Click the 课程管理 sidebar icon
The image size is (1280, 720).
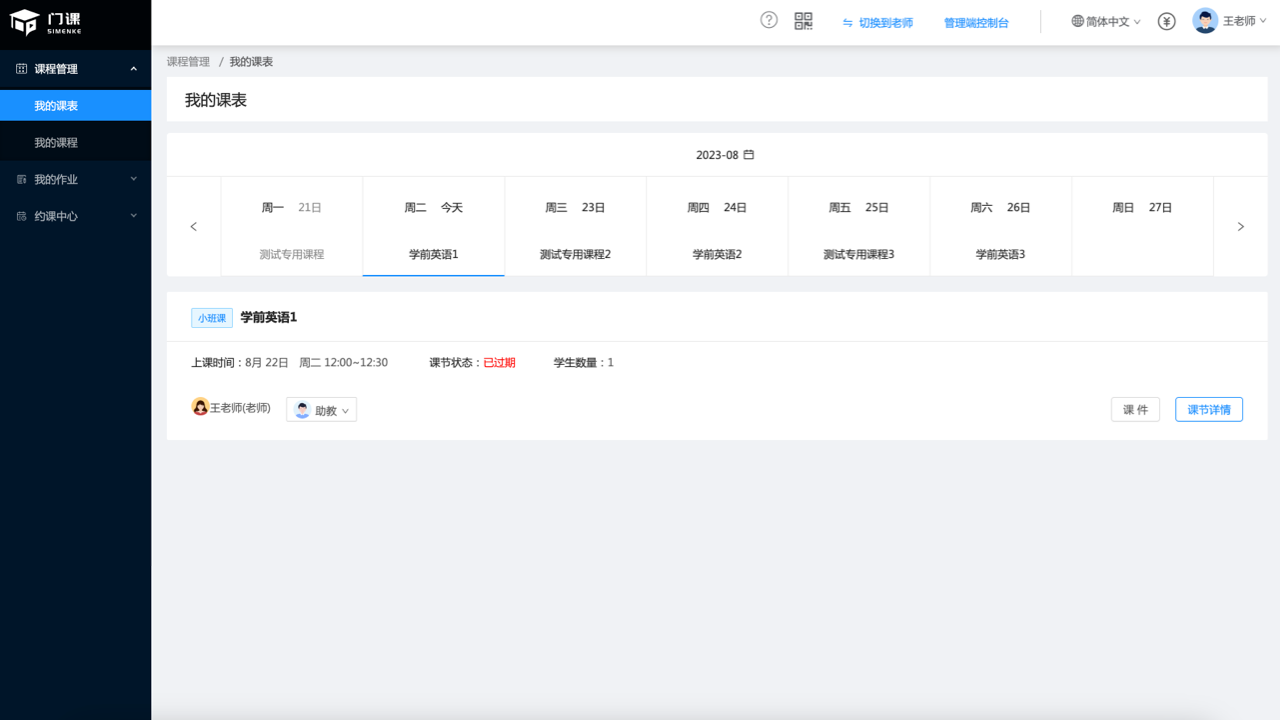pyautogui.click(x=21, y=68)
